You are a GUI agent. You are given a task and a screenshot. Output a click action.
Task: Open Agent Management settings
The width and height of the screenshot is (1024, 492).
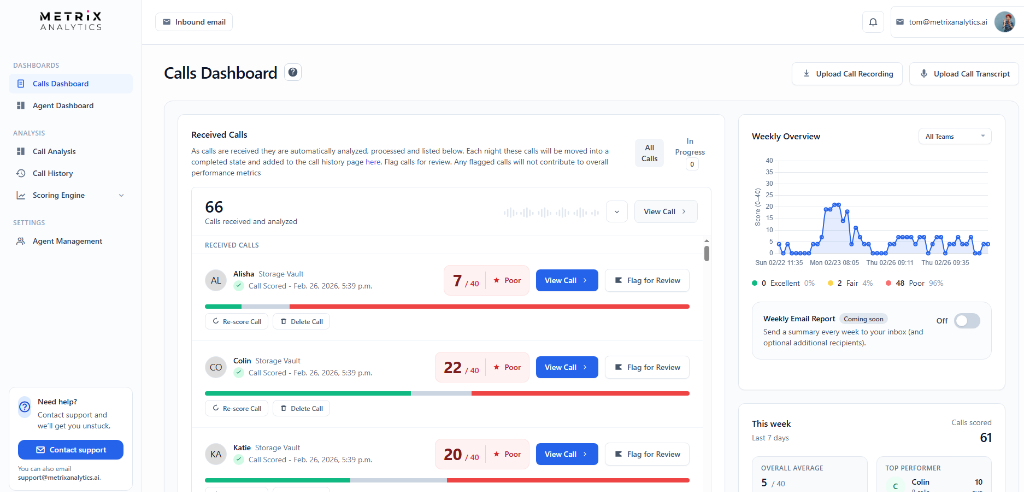pos(71,241)
